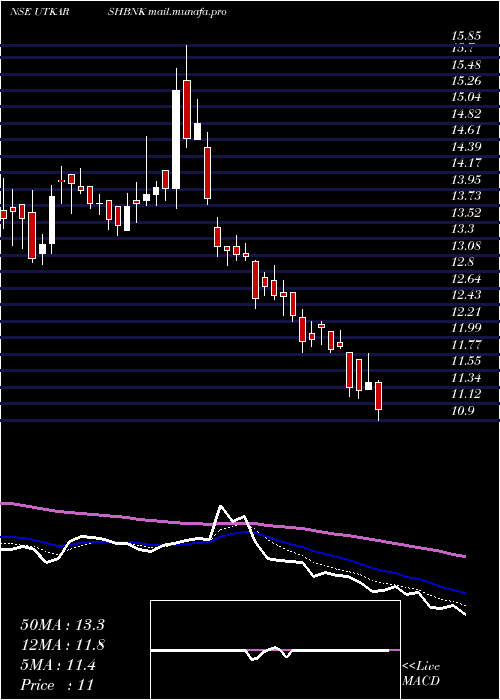Click the 50MA : 13.3 readout
Image resolution: width=500 pixels, height=700 pixels.
point(62,625)
